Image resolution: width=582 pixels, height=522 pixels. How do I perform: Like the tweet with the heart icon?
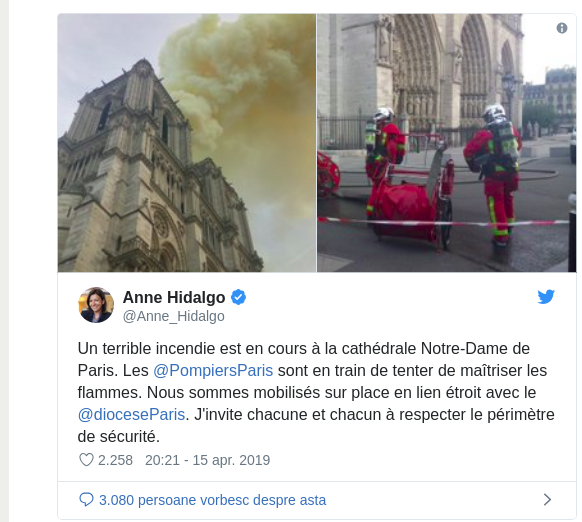click(86, 460)
